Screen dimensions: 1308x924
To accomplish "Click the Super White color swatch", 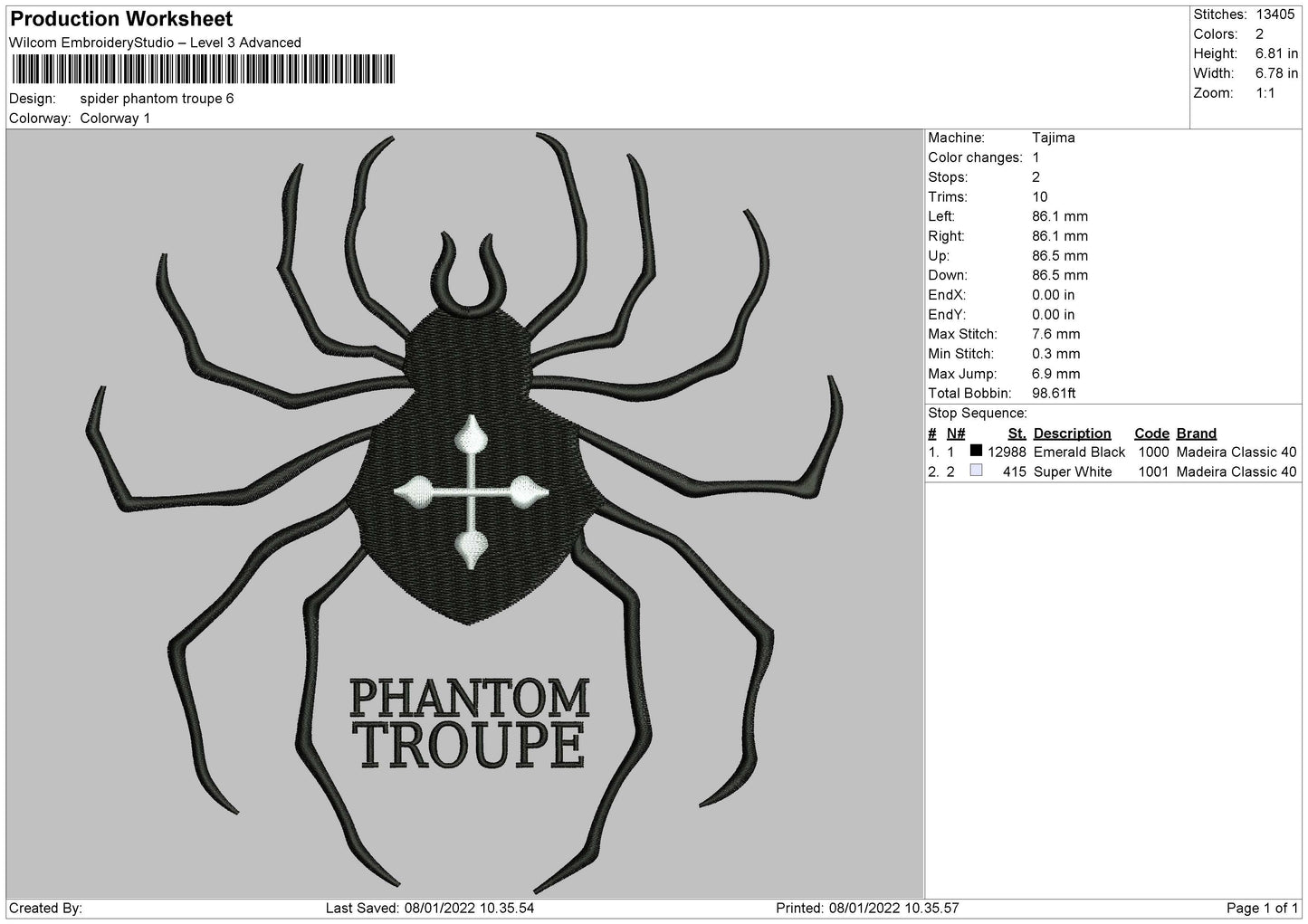I will [x=976, y=471].
